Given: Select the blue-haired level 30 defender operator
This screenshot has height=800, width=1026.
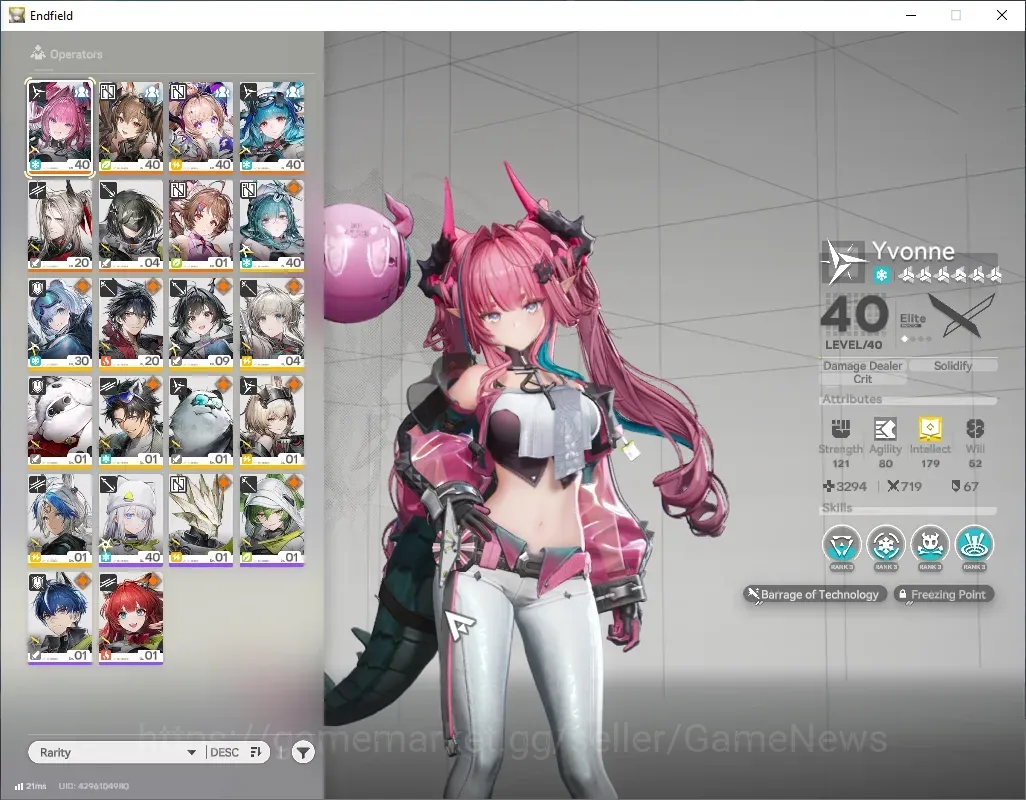Looking at the screenshot, I should pos(60,324).
